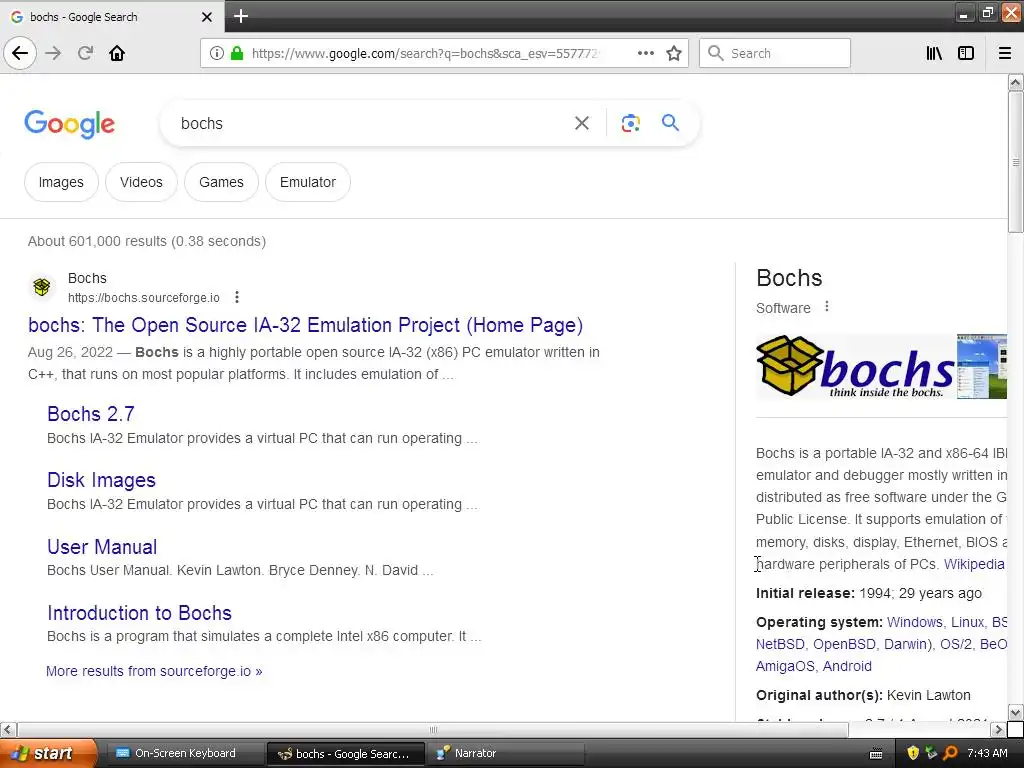1024x768 pixels.
Task: Click the Google logo
Action: click(69, 123)
